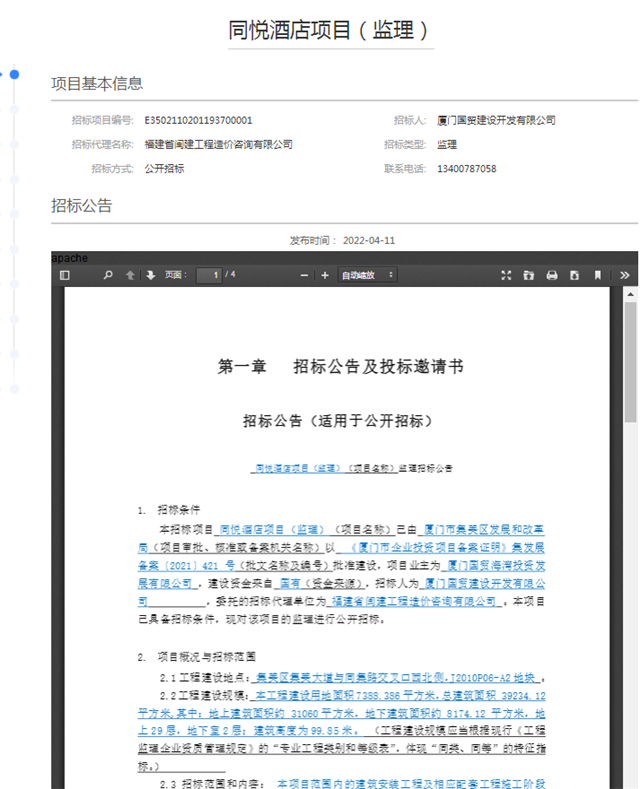Select agency name 福建省闽建工程造价咨询有限公司 in info section
Image resolution: width=640 pixels, height=789 pixels.
pyautogui.click(x=218, y=144)
